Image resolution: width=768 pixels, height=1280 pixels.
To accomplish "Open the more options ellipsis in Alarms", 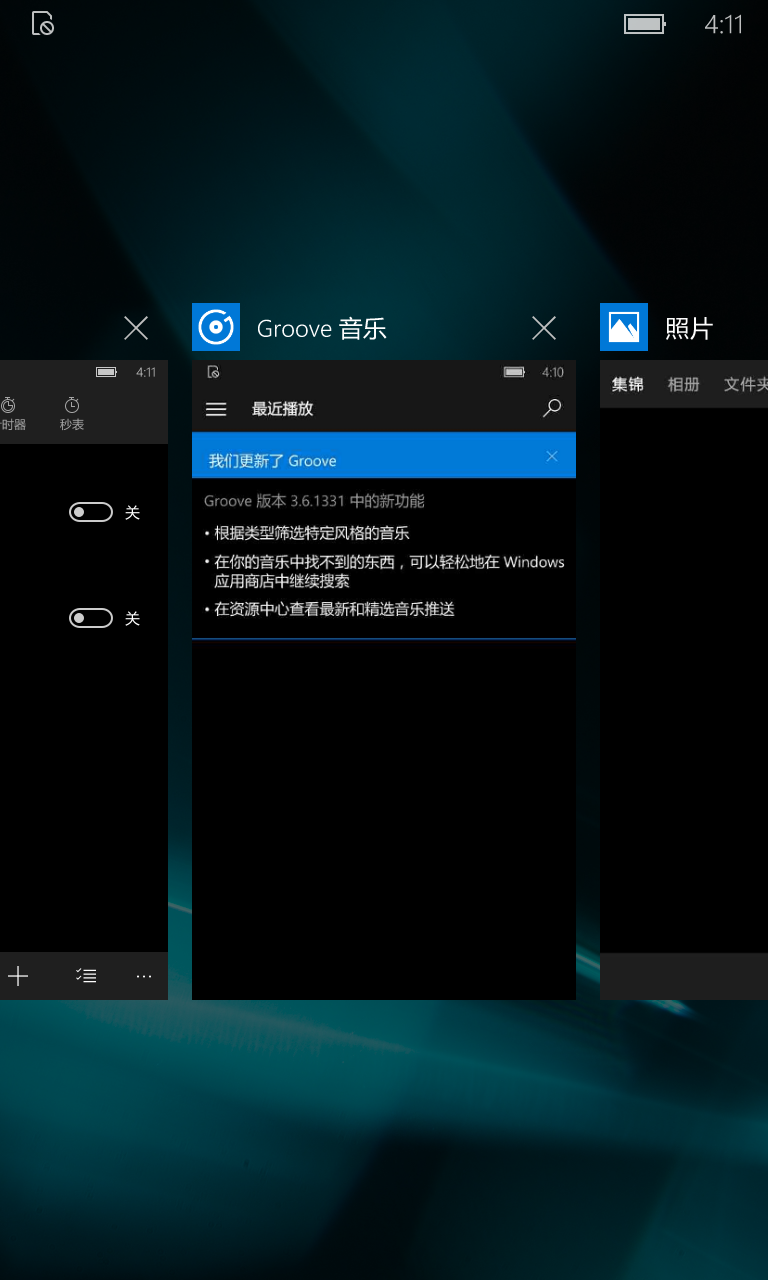I will (x=144, y=976).
